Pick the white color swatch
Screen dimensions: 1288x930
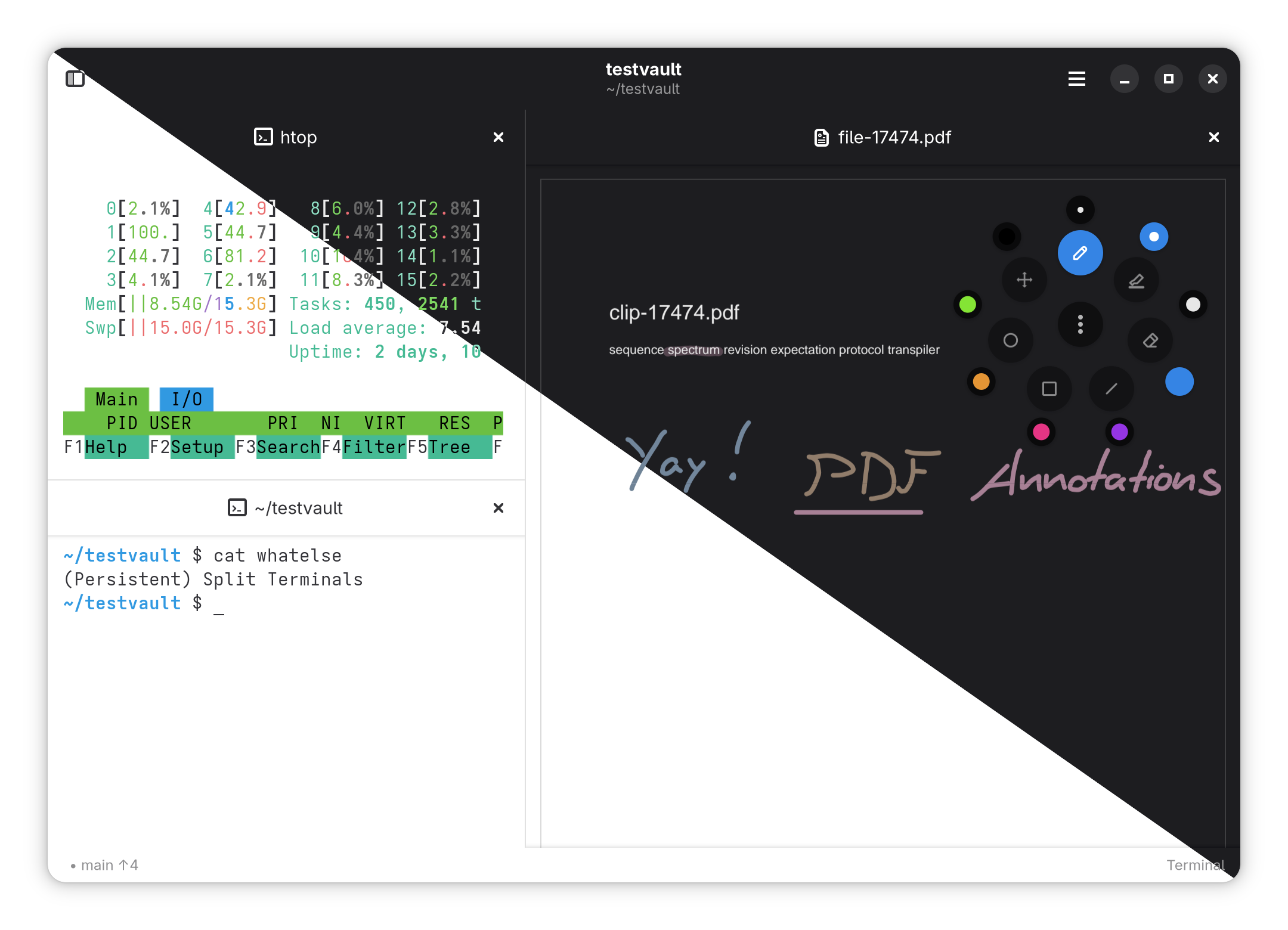1193,305
